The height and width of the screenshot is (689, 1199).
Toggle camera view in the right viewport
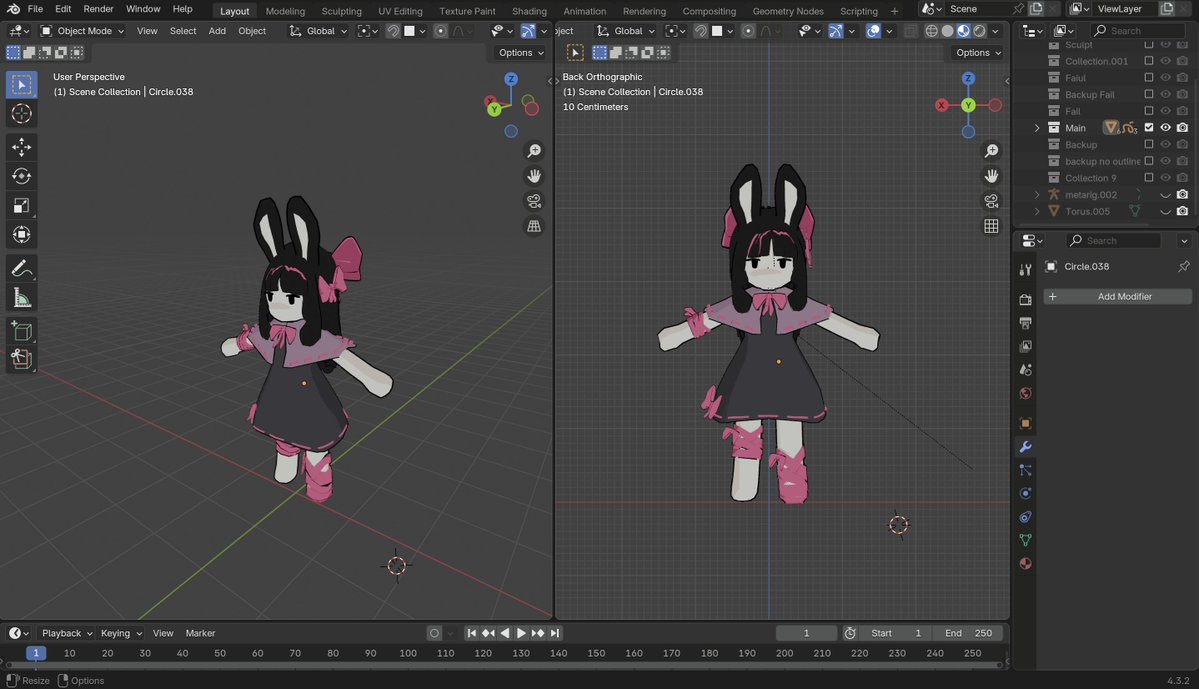991,201
